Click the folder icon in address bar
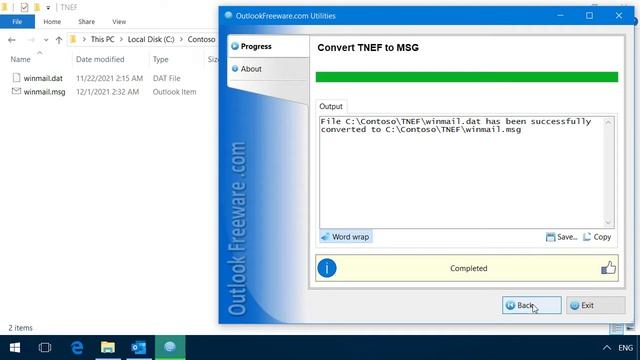 [x=73, y=39]
